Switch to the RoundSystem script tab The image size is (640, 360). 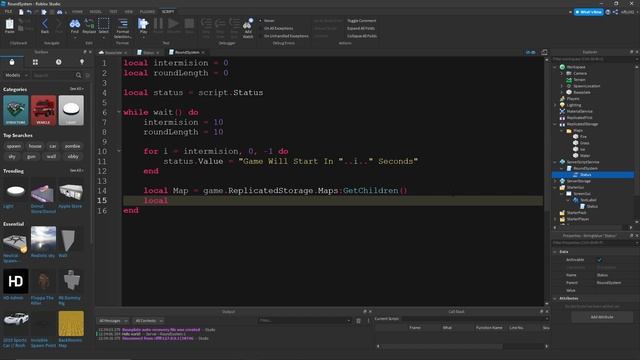[187, 52]
